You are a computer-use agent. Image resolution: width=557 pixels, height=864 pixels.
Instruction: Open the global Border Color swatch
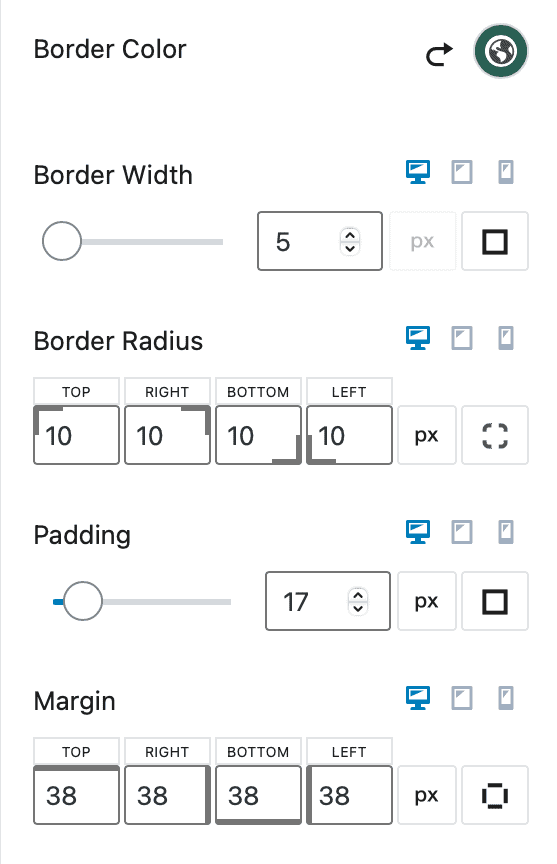point(501,51)
